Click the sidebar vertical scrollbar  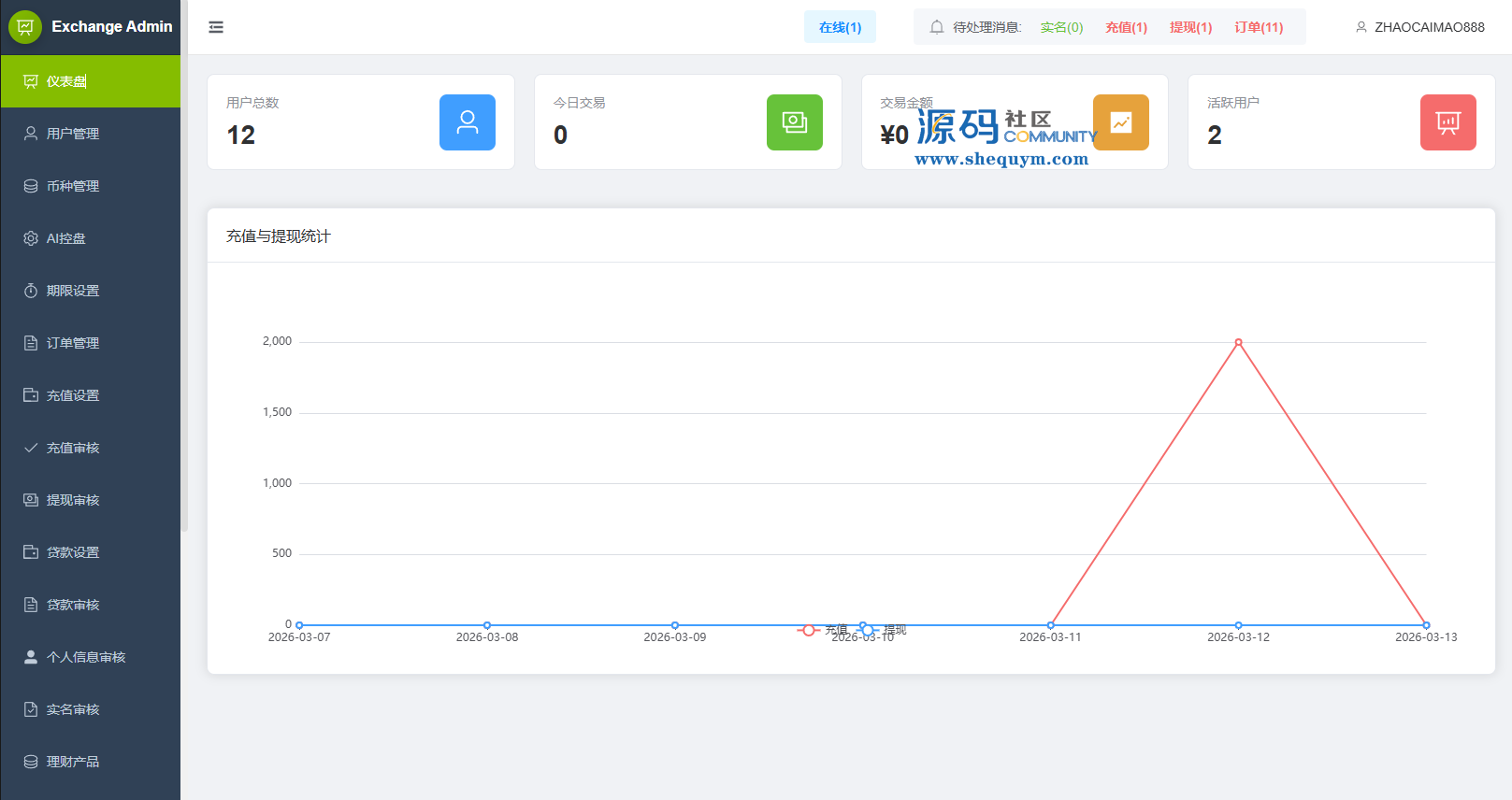pyautogui.click(x=184, y=280)
